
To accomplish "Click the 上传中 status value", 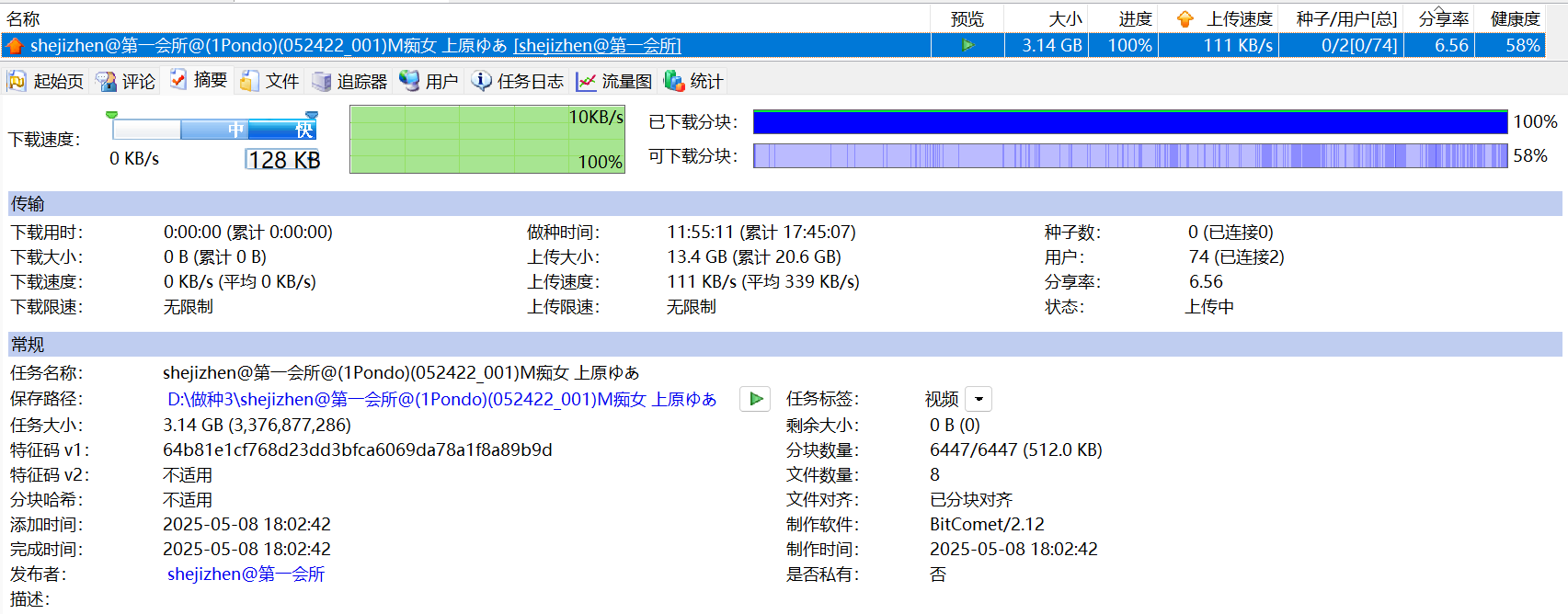I will click(1209, 307).
